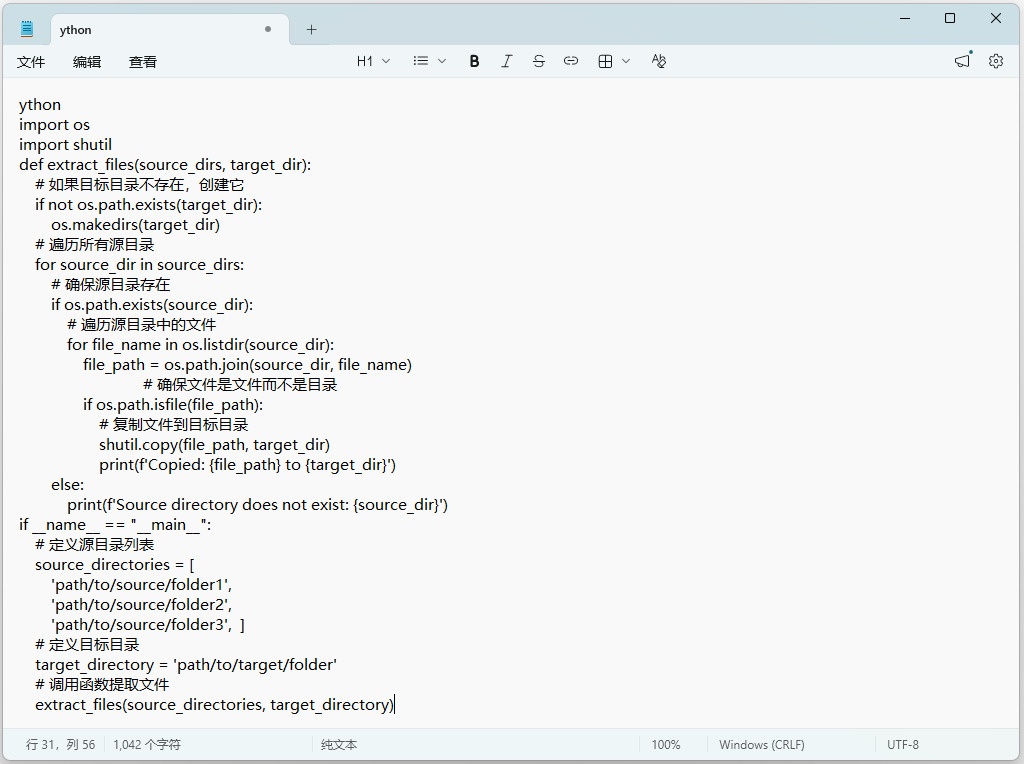1024x764 pixels.
Task: Expand the H1 heading dropdown
Action: [x=373, y=61]
